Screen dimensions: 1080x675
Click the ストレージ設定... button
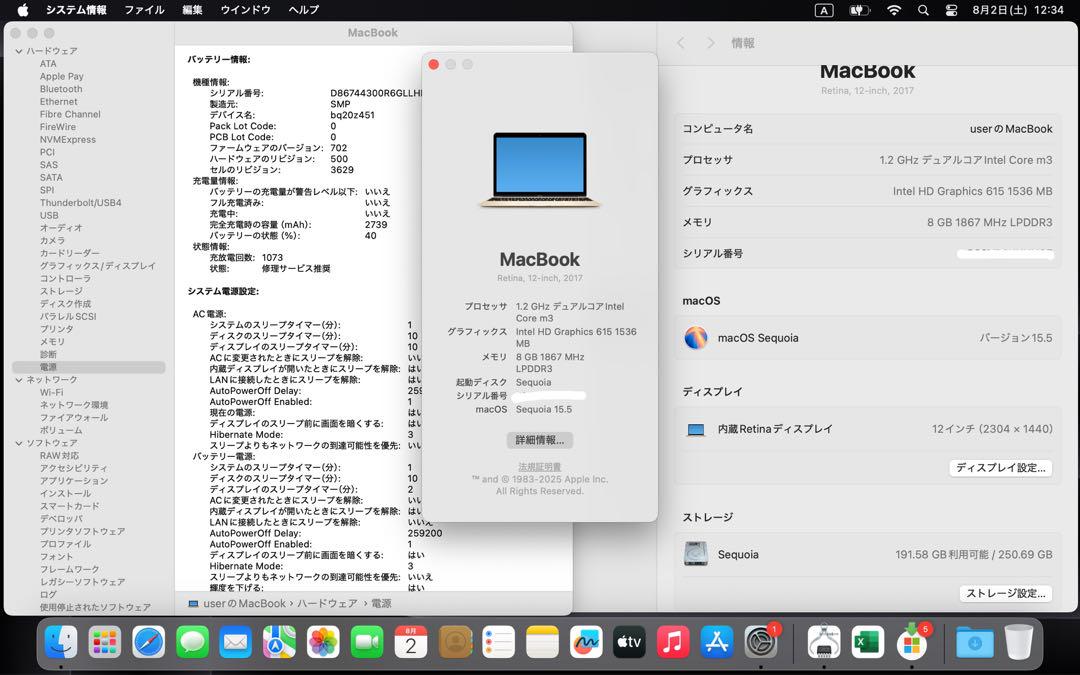click(1006, 593)
